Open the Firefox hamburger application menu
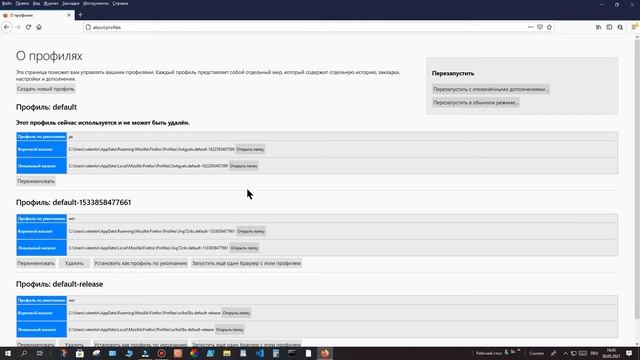 click(634, 27)
